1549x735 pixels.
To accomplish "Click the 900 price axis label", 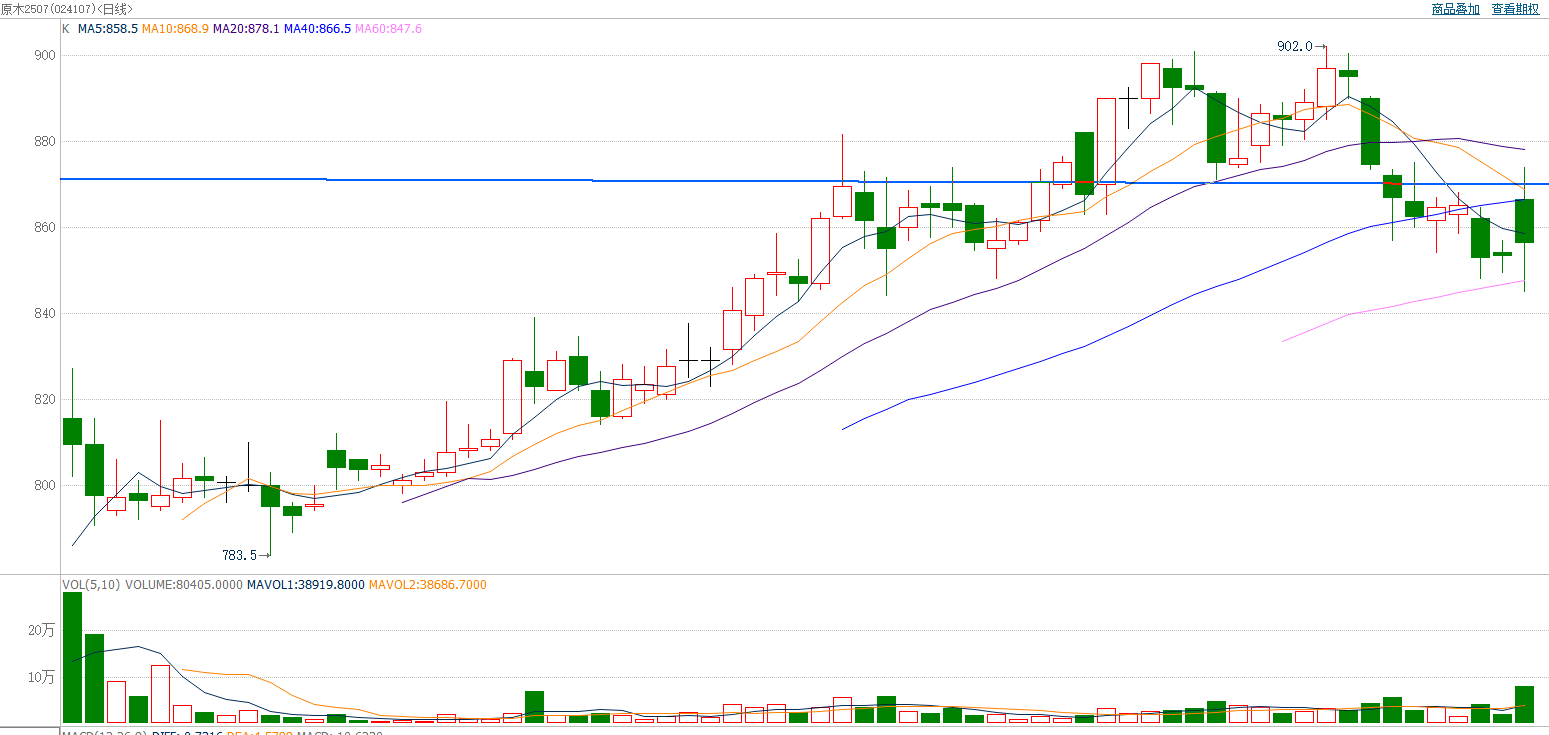I will click(x=44, y=56).
